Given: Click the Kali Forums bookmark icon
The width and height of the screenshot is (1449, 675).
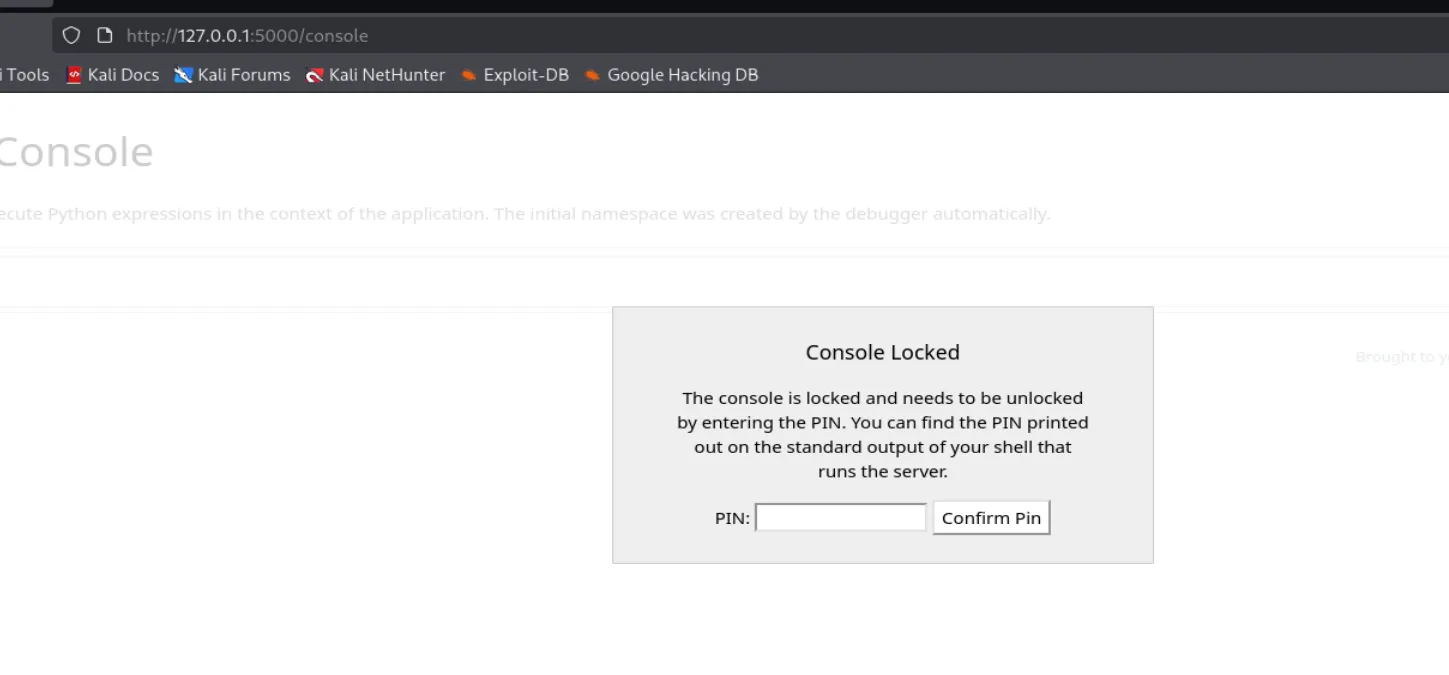Looking at the screenshot, I should click(x=183, y=75).
